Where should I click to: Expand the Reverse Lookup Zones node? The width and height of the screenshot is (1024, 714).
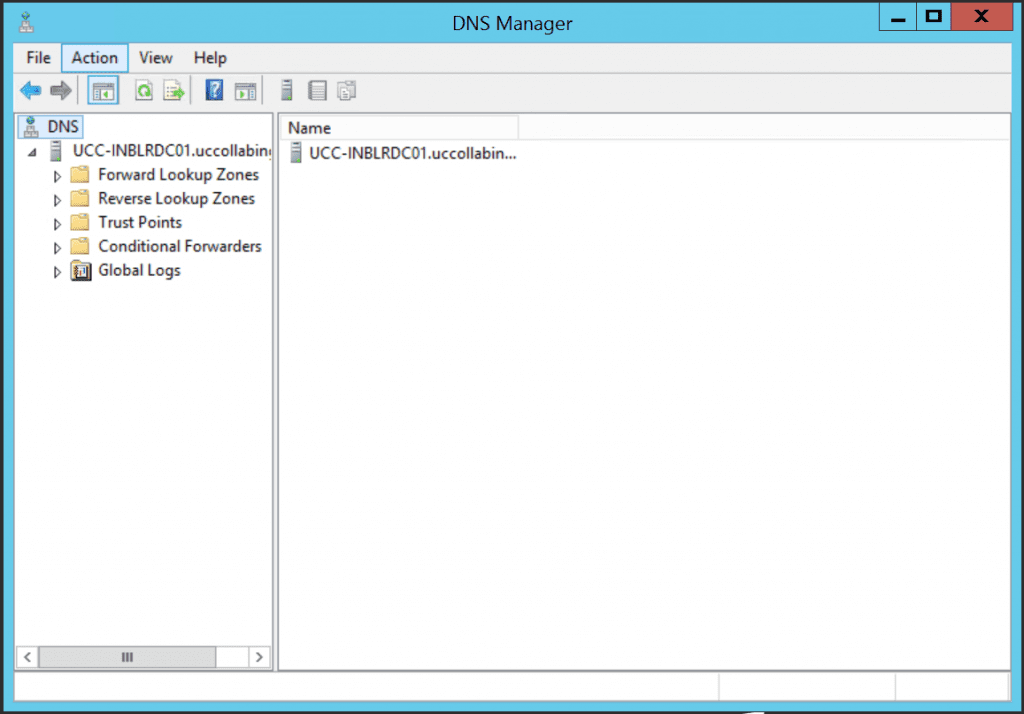[x=57, y=198]
